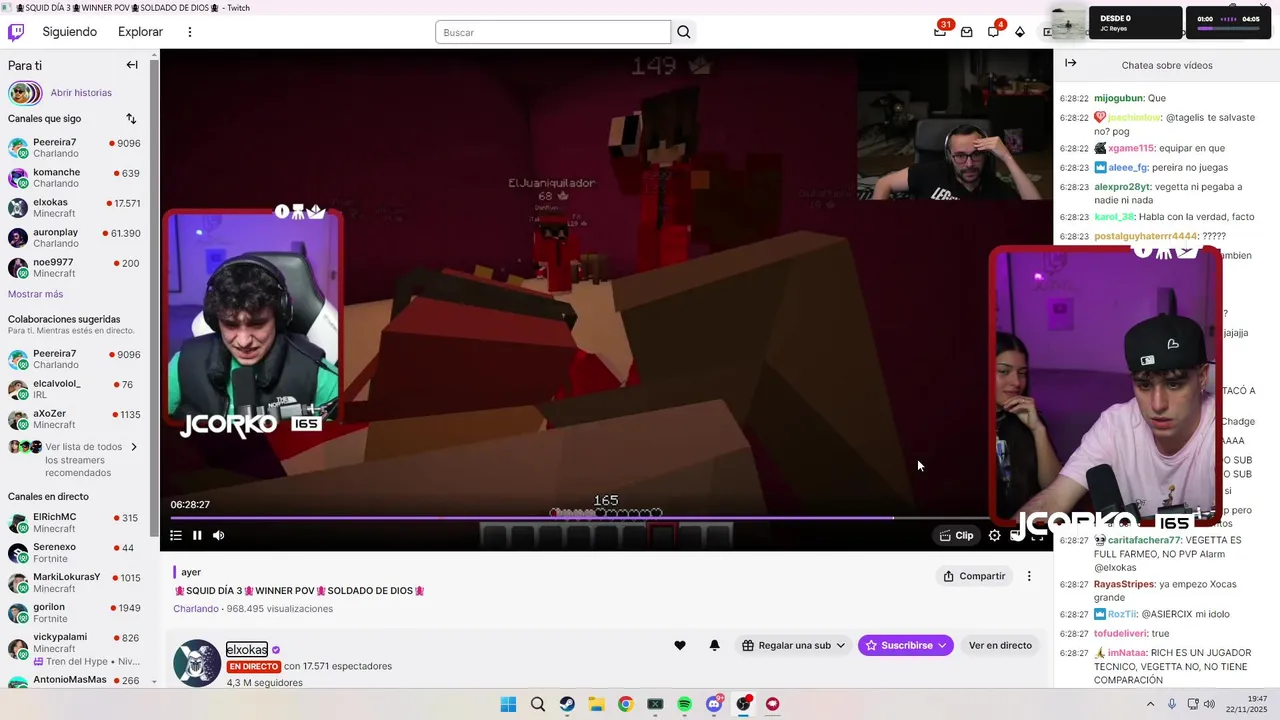This screenshot has width=1280, height=720.
Task: Open ElRichMC live channel
Action: 76,522
